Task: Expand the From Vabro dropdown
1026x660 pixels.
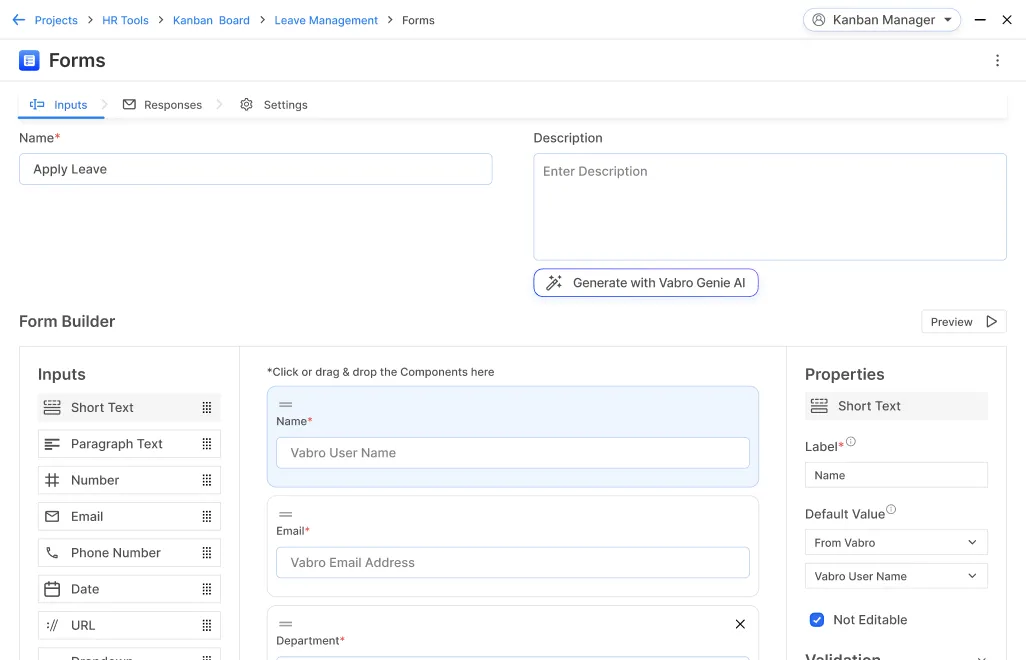Action: [895, 543]
